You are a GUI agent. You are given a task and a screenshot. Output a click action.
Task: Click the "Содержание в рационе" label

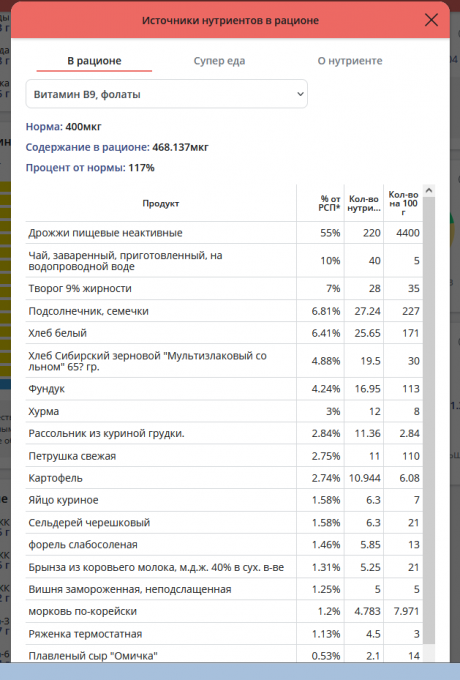pos(88,147)
